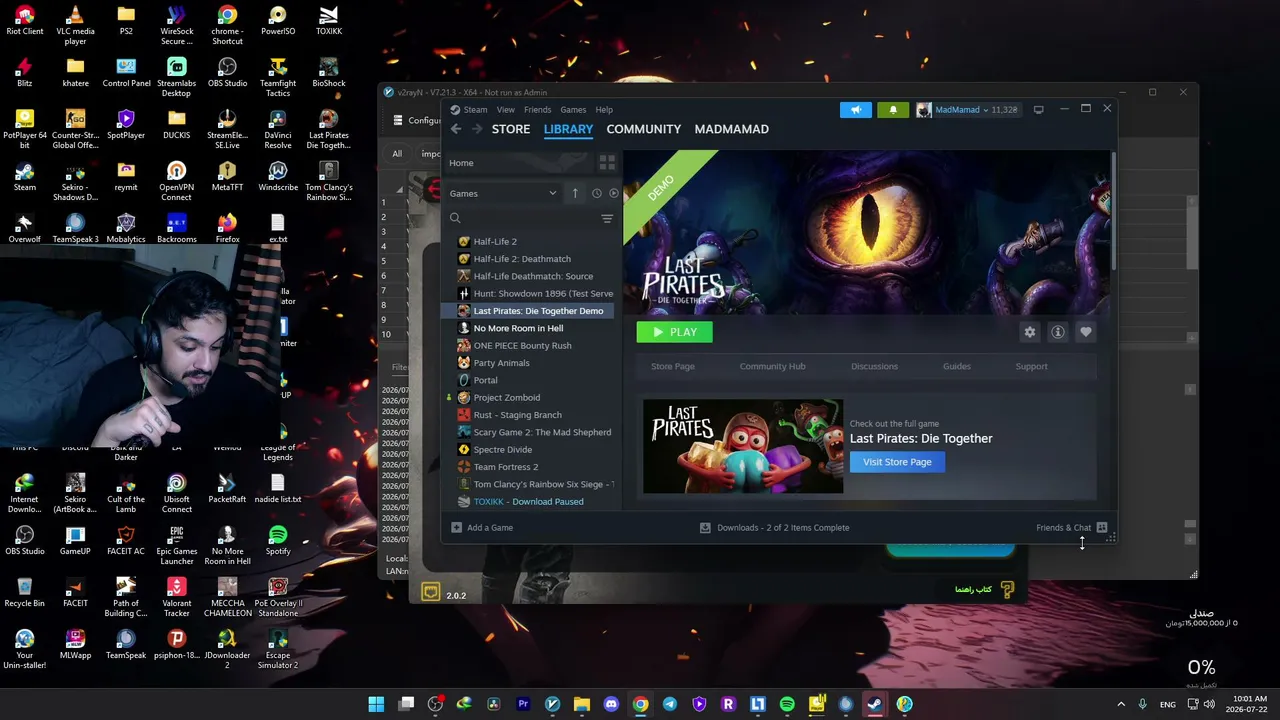1280x720 pixels.
Task: Collapse the game list with up arrow
Action: coord(575,193)
